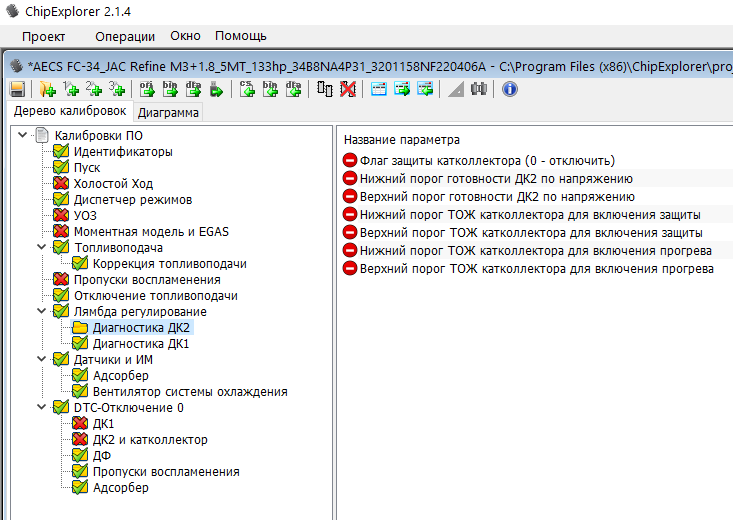Toggle the check mark next to Адсорбер under Датчики
Image resolution: width=733 pixels, height=520 pixels.
click(x=80, y=376)
